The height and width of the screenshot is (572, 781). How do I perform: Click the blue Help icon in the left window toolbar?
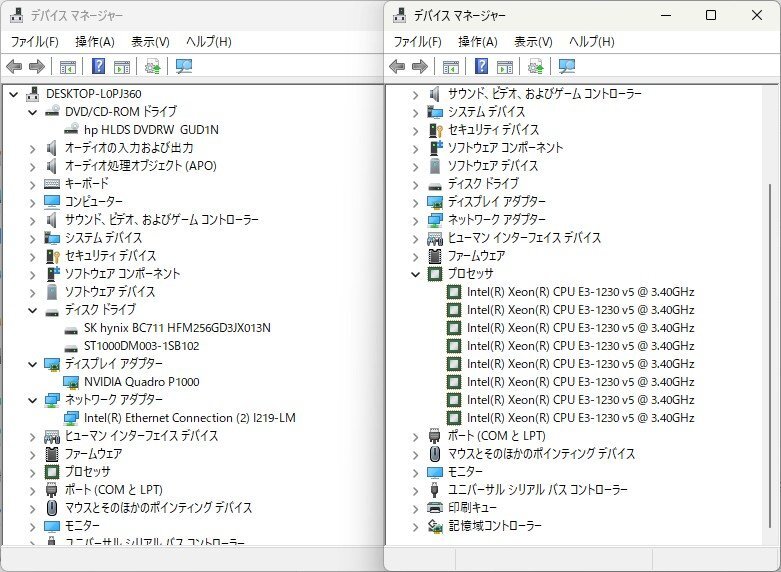pyautogui.click(x=98, y=67)
